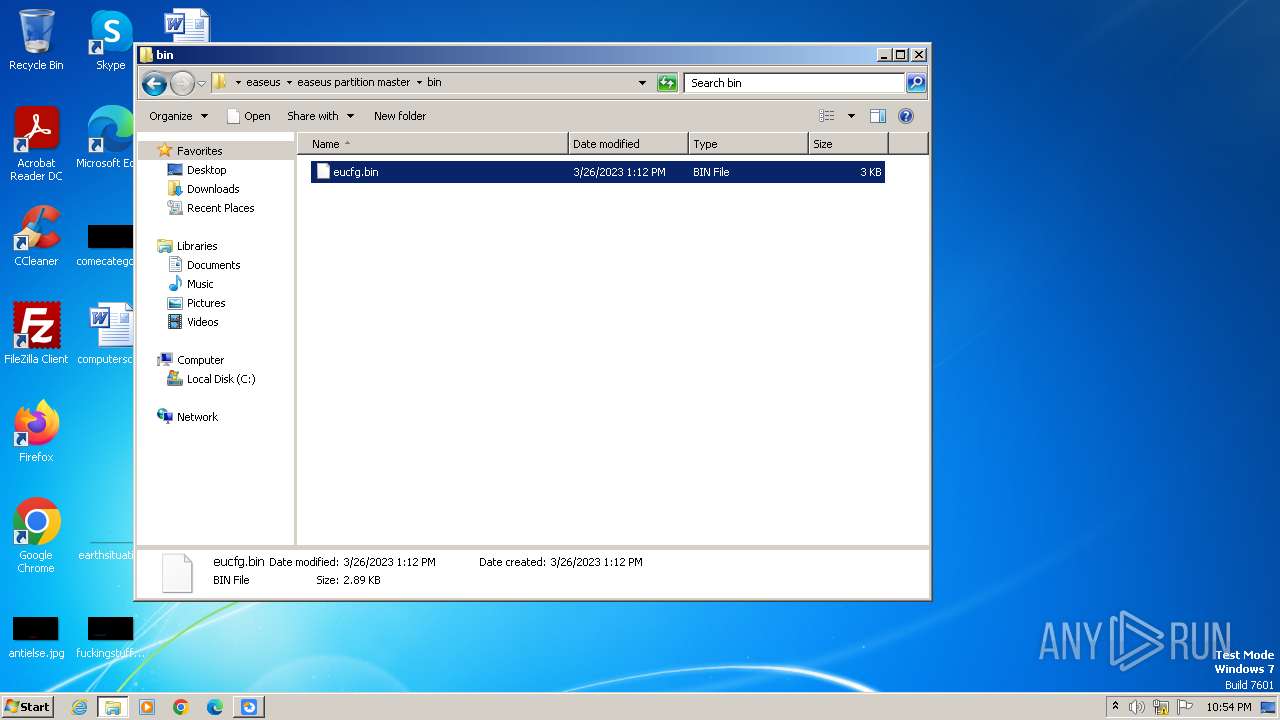Open the address bar history dropdown
The image size is (1280, 720).
point(642,83)
